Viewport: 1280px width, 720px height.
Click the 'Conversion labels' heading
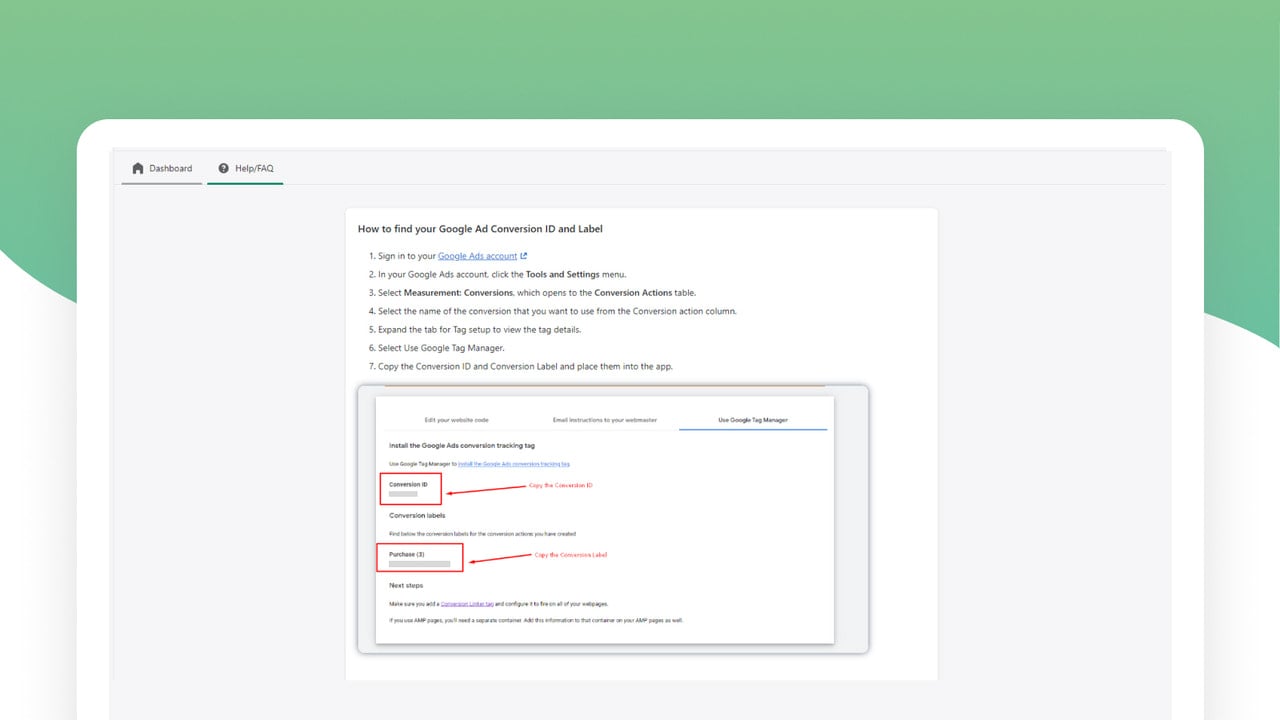pos(417,516)
